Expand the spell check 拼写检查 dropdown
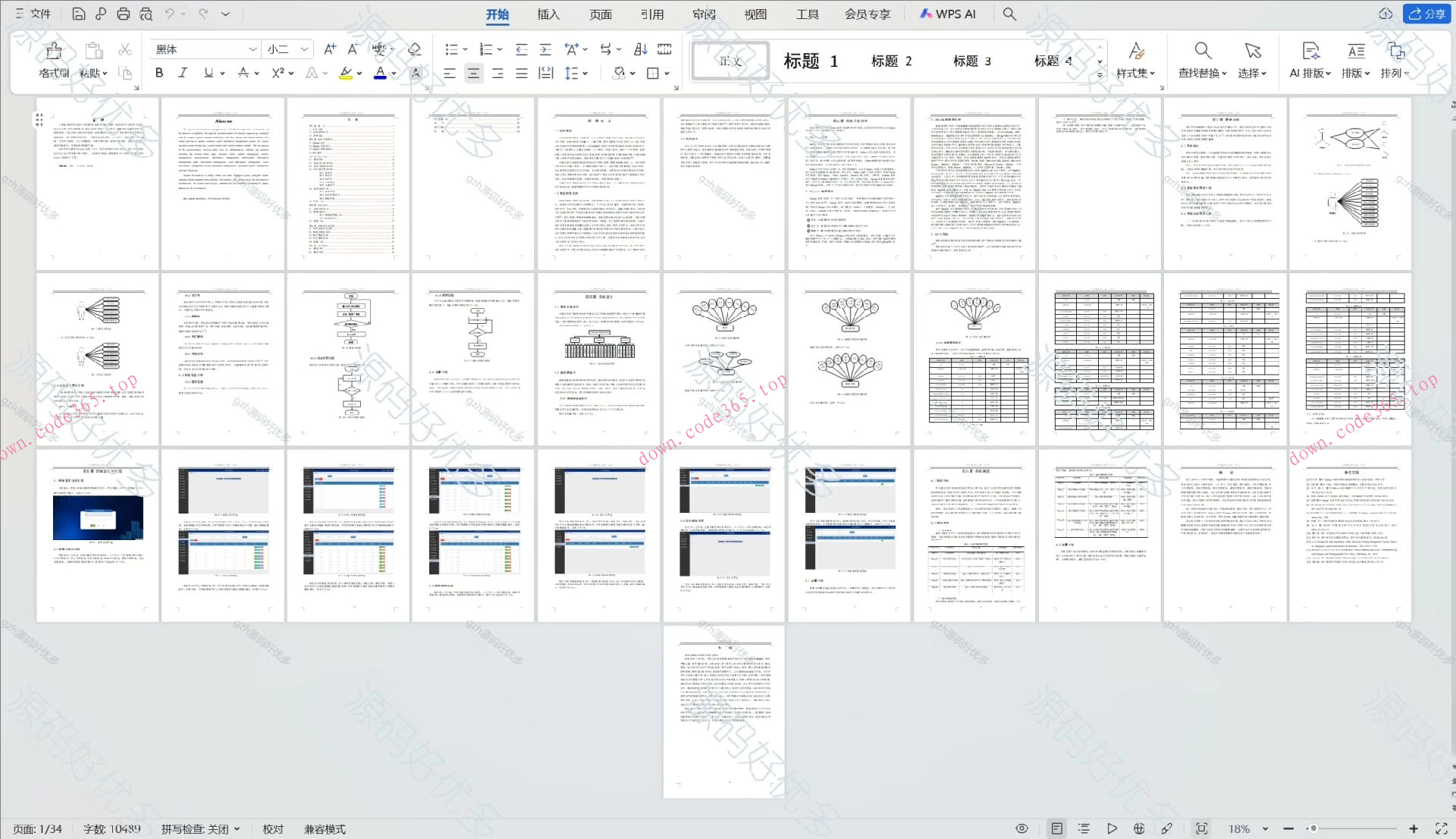Image resolution: width=1456 pixels, height=839 pixels. pos(237,829)
